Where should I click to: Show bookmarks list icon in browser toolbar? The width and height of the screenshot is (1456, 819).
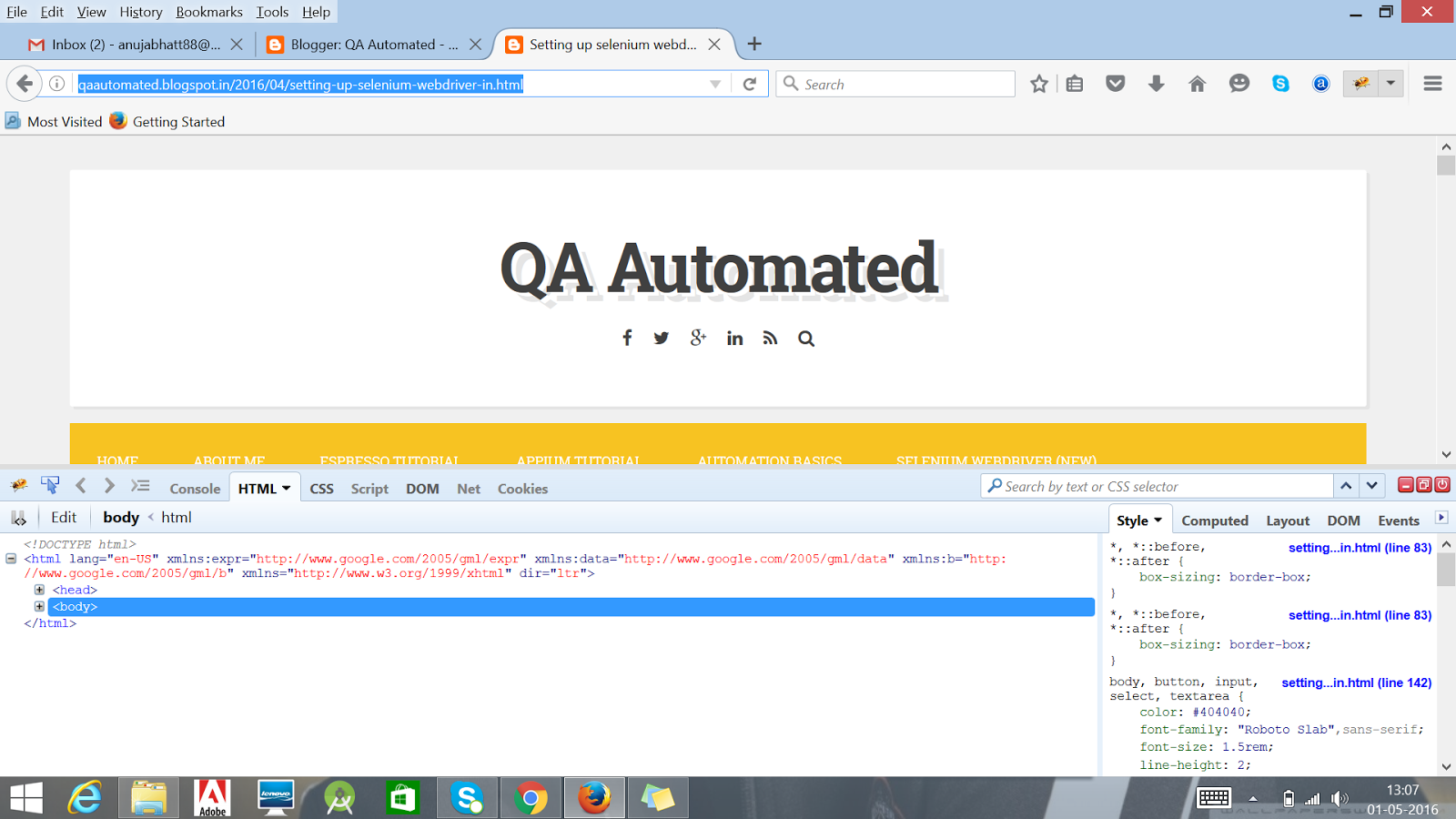(x=1075, y=84)
